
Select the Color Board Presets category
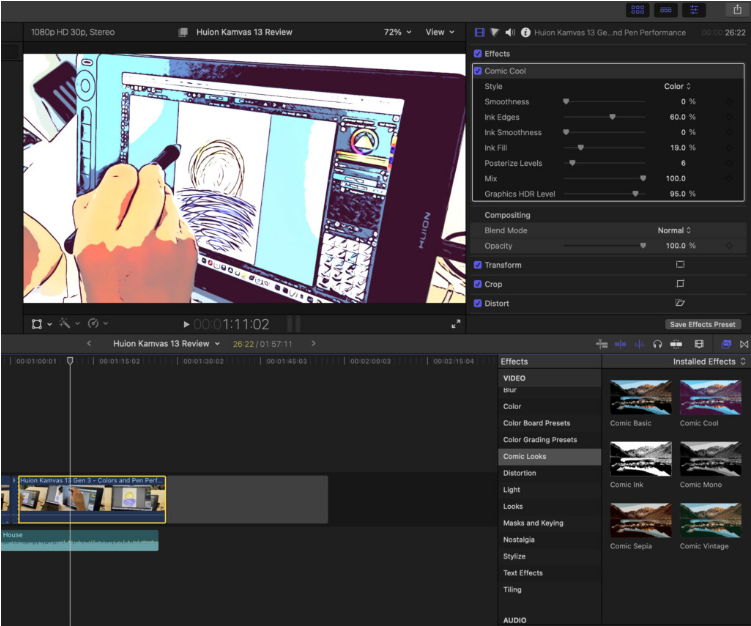tap(549, 423)
